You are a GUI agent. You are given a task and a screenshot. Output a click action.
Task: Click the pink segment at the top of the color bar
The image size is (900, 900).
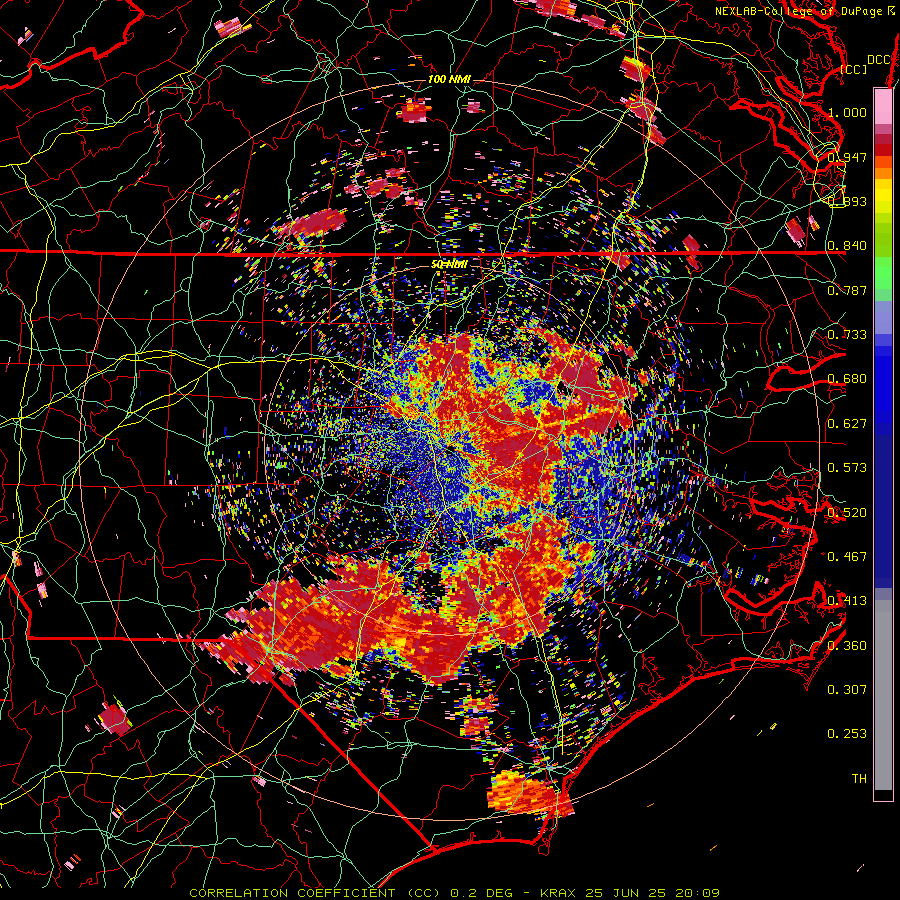[883, 106]
